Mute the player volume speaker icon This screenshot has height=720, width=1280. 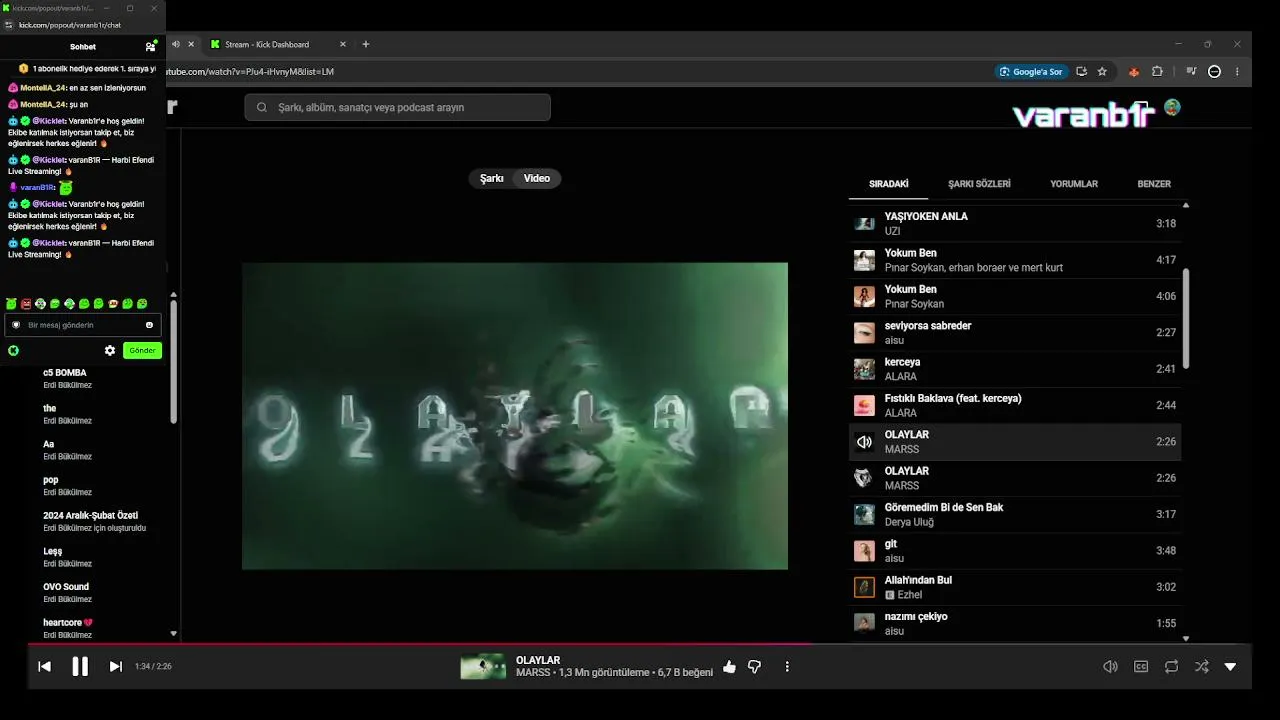(x=1110, y=667)
